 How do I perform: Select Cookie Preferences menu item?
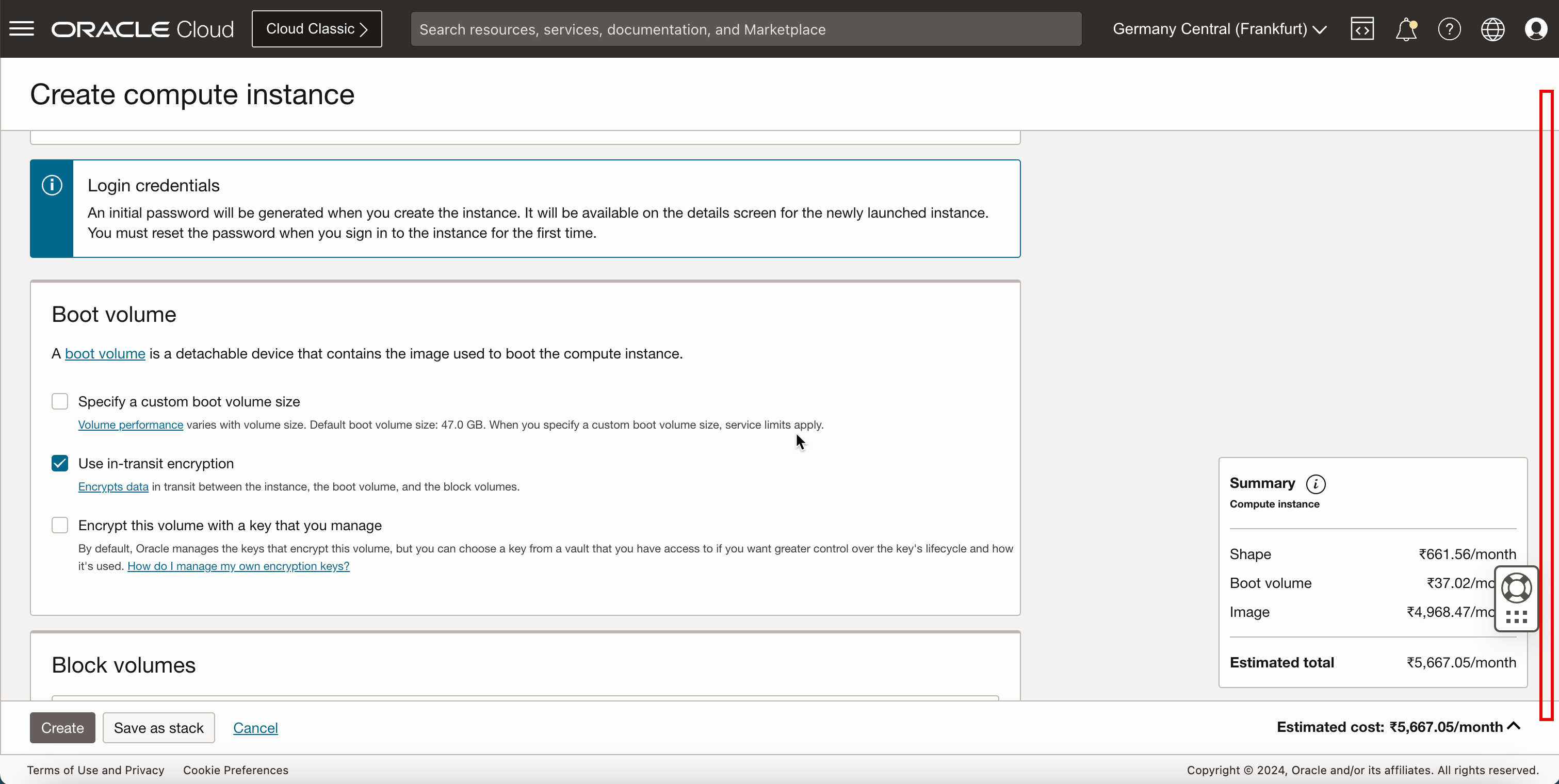coord(236,770)
